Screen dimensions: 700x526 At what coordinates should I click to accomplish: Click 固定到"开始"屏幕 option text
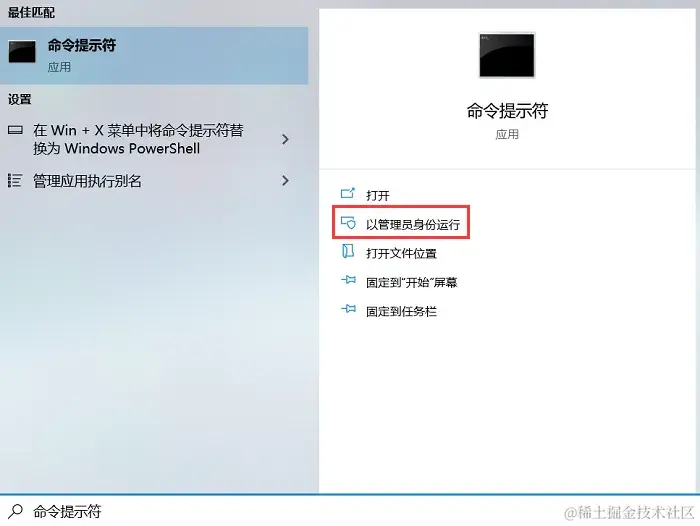[412, 283]
